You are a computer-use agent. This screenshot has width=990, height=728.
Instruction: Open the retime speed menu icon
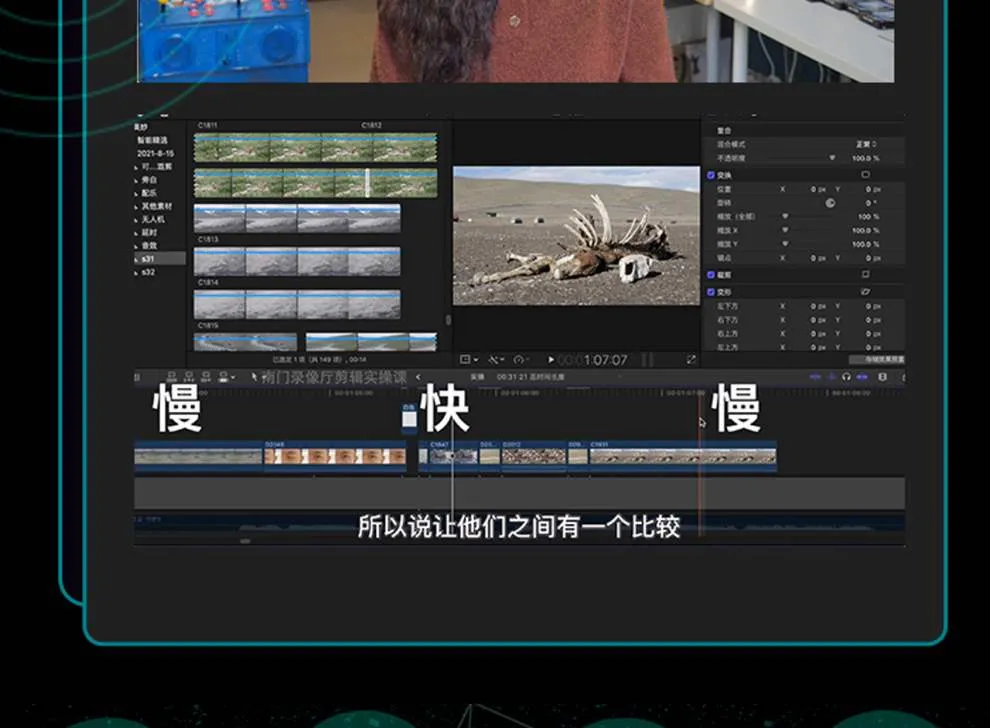[521, 360]
